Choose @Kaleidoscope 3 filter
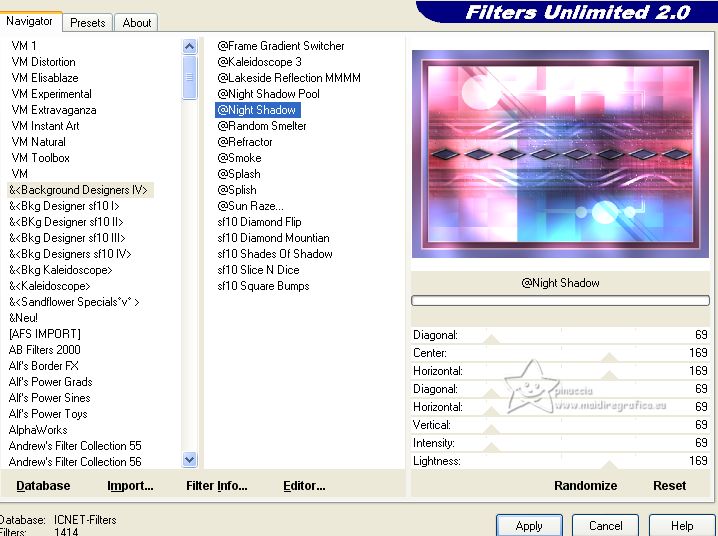 (x=259, y=62)
